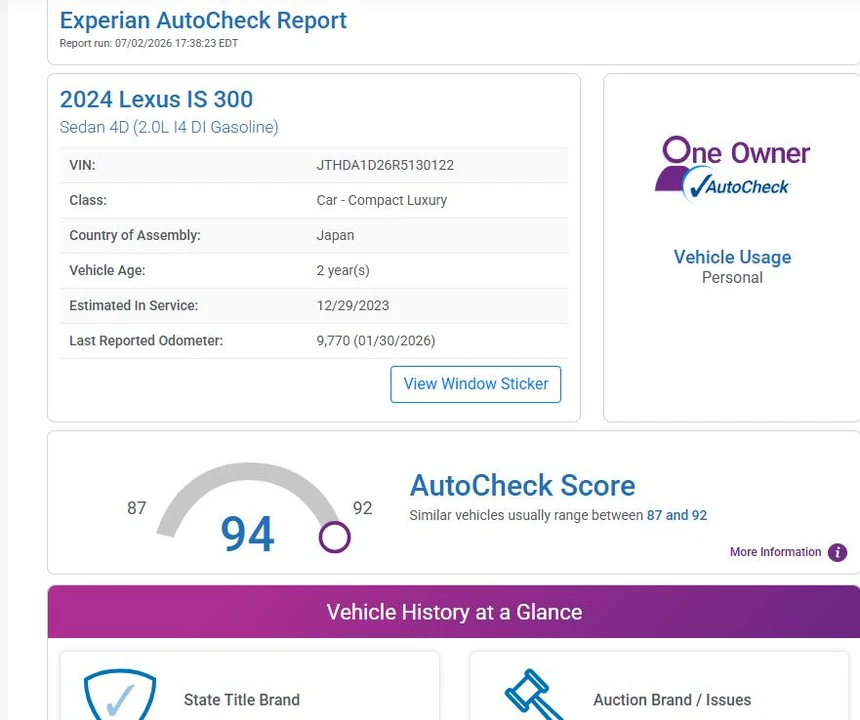
Task: Select the VIN JTHDA1D26R5130122
Action: click(385, 165)
